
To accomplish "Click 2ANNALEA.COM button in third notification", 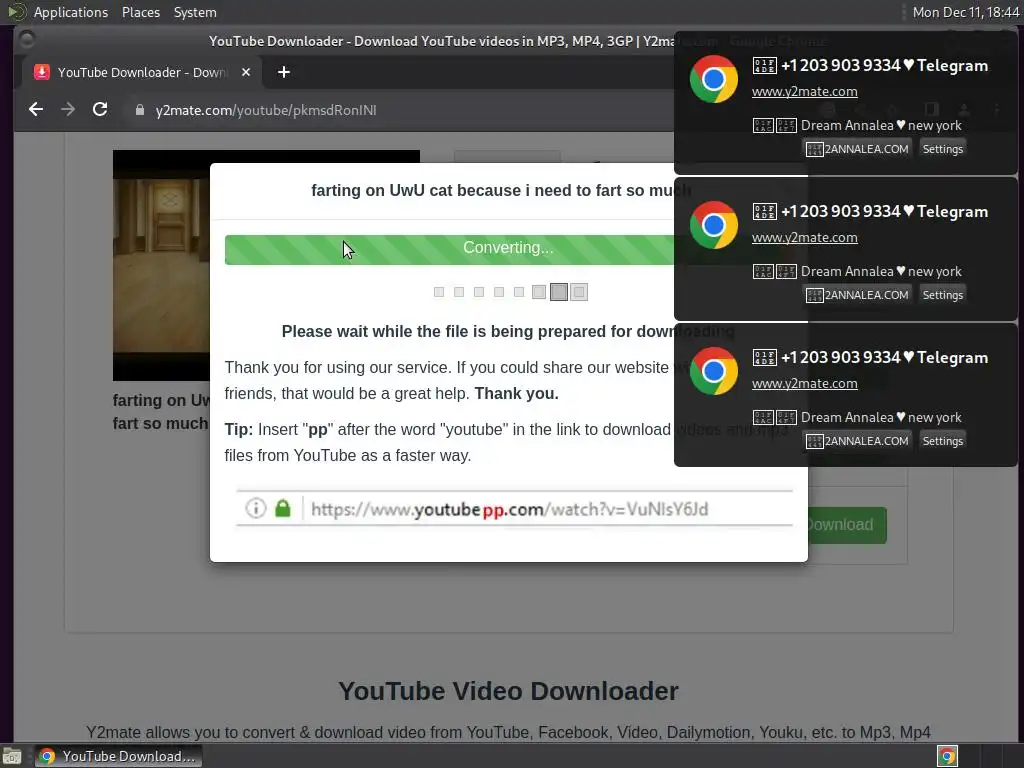I will coord(857,441).
